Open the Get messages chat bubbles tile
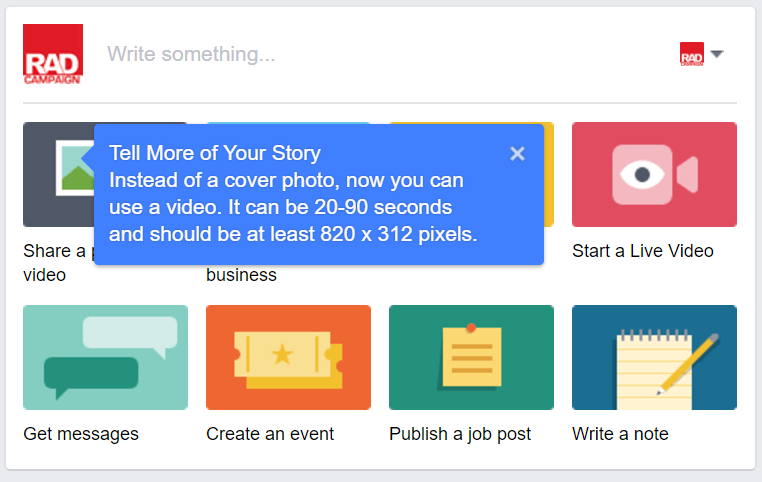The height and width of the screenshot is (482, 762). (x=105, y=357)
